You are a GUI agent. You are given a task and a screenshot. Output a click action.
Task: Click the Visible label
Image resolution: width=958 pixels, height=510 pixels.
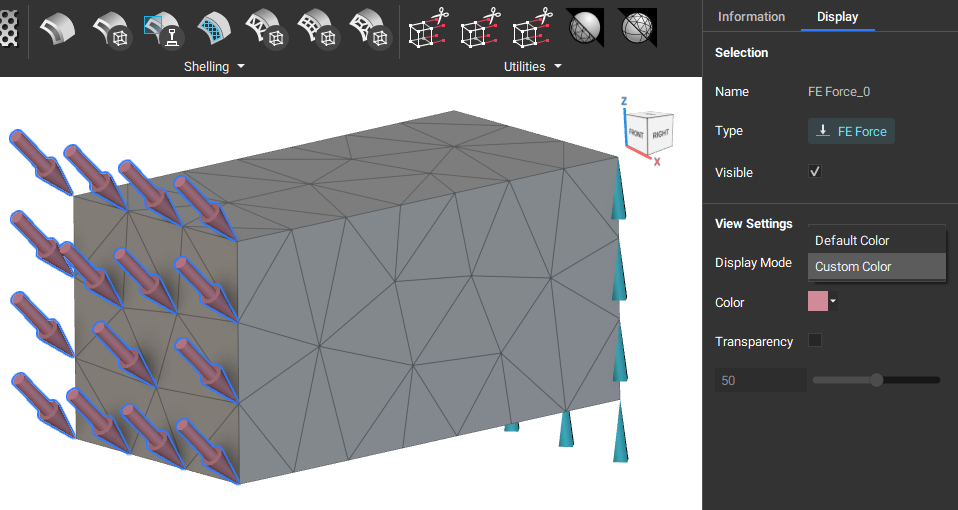(x=734, y=172)
